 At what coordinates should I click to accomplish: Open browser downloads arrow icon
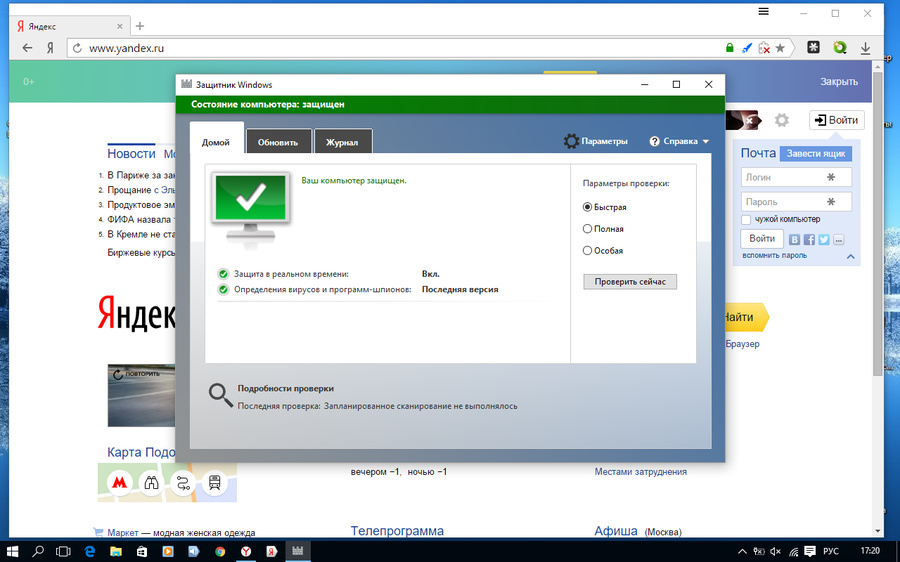tap(866, 48)
